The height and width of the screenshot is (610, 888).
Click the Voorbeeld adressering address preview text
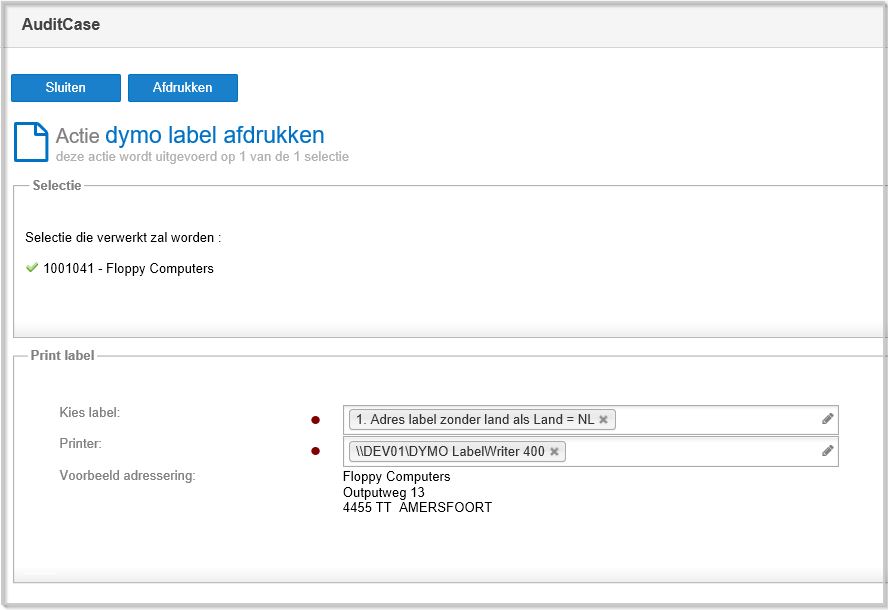point(417,492)
